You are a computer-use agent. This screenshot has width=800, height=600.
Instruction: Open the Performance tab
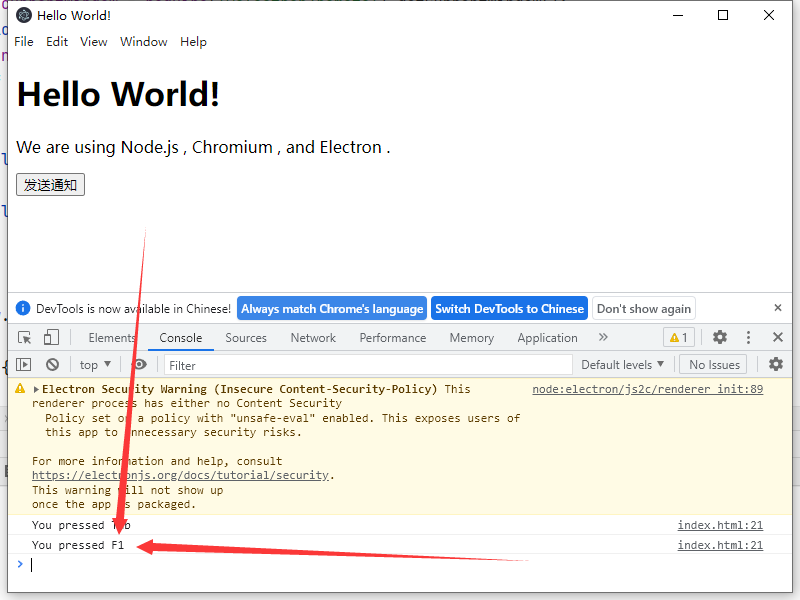pyautogui.click(x=392, y=338)
